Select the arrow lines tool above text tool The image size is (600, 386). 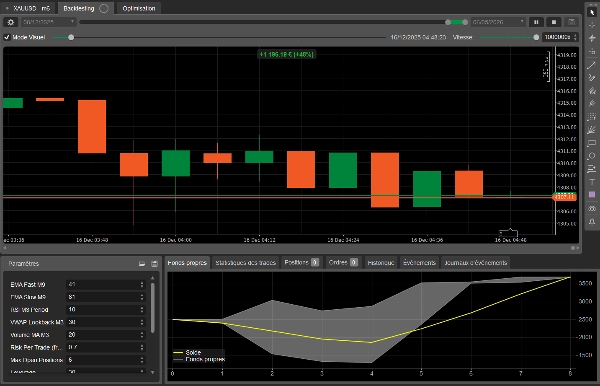pyautogui.click(x=592, y=169)
